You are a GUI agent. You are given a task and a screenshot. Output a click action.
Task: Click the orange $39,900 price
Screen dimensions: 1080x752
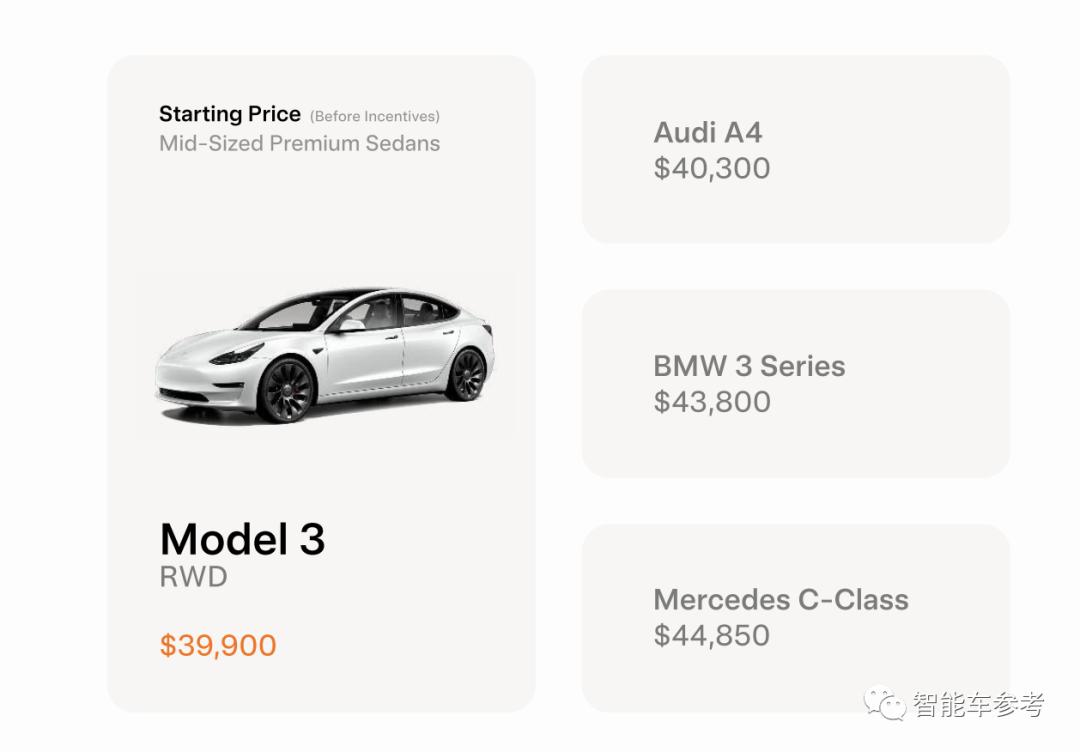(218, 645)
